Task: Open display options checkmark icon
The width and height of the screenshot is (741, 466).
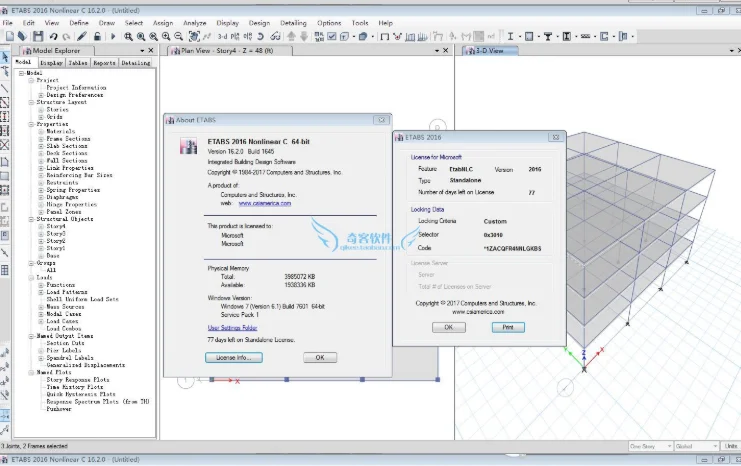Action: [332, 36]
